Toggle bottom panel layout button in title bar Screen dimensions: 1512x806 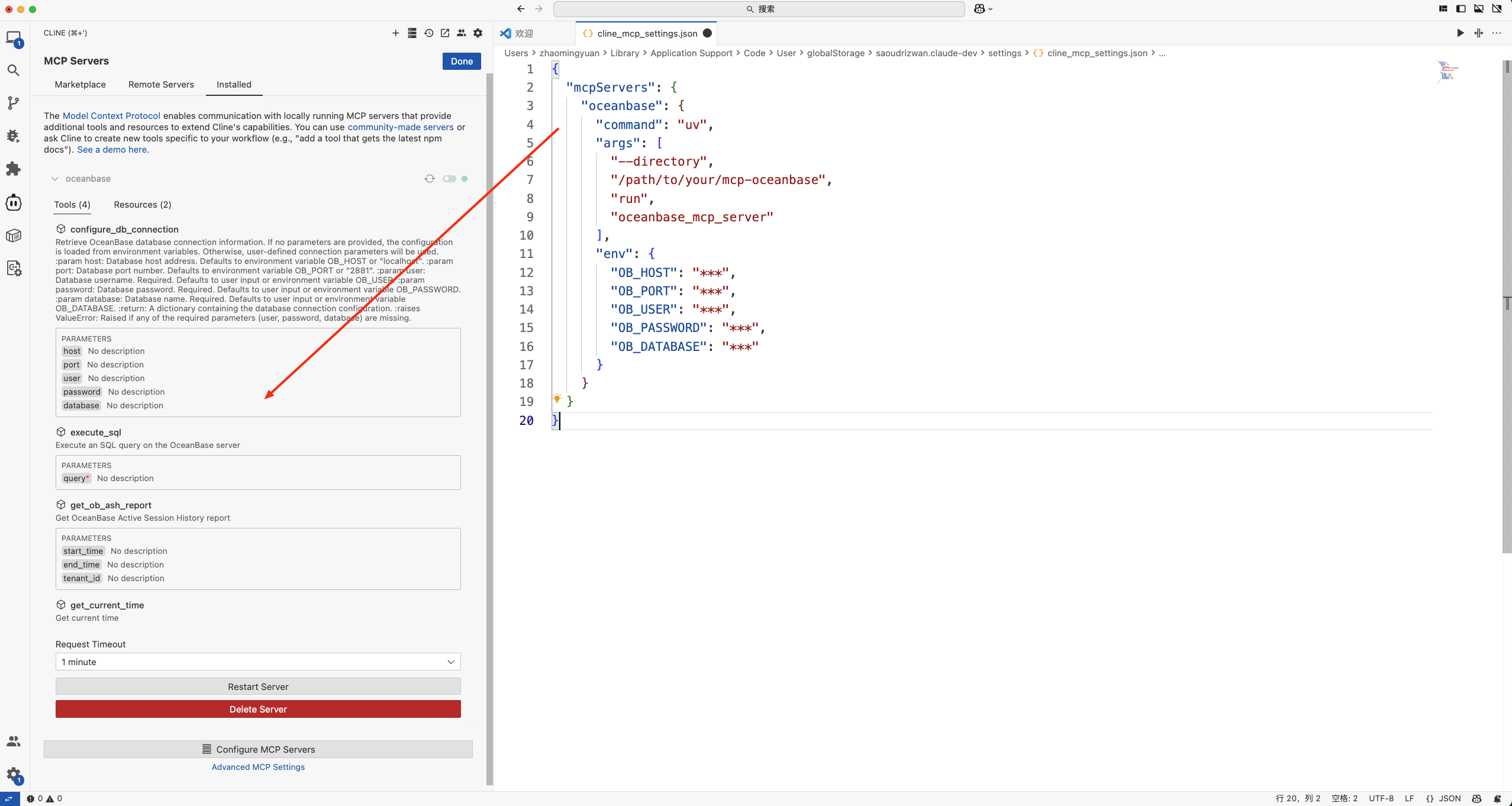(x=1478, y=9)
